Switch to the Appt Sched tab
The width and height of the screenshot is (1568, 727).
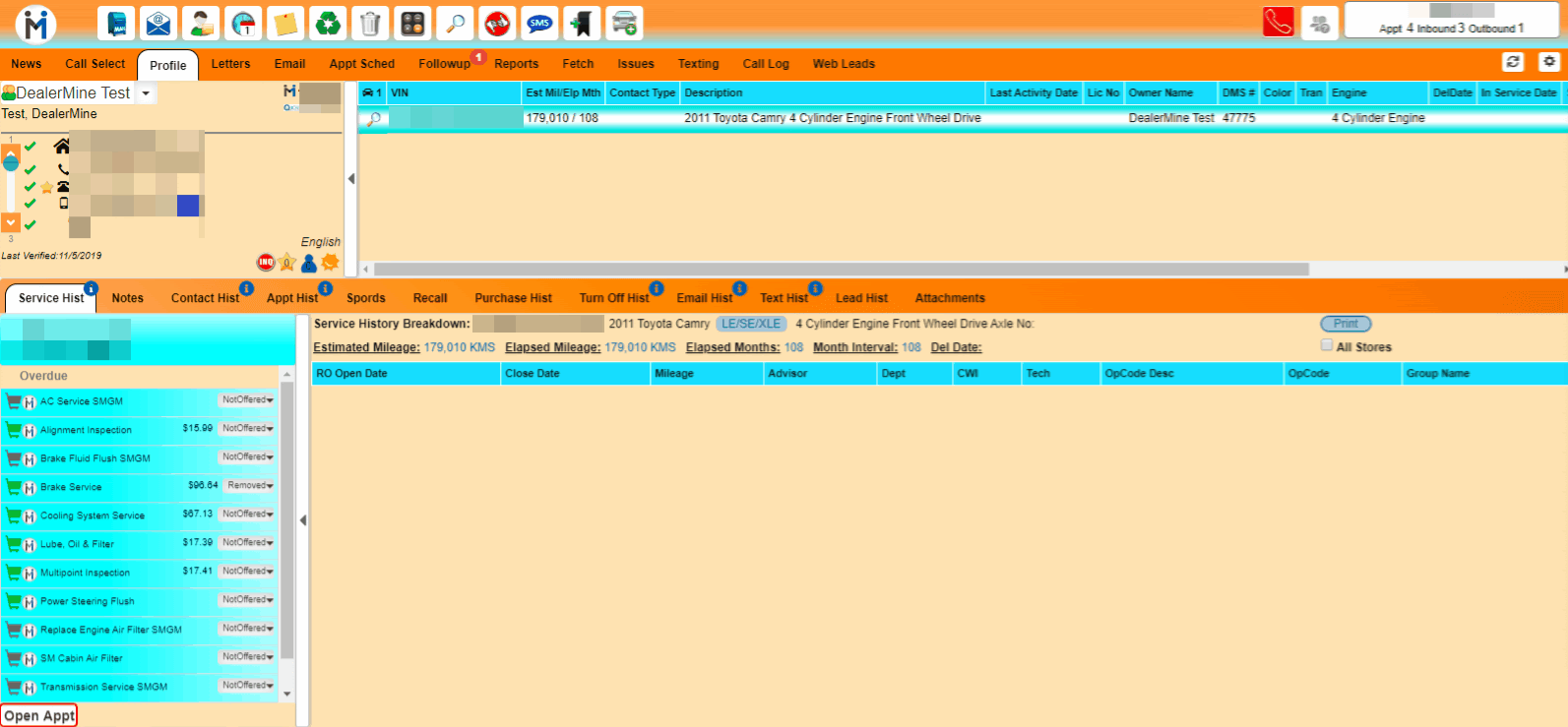point(361,64)
